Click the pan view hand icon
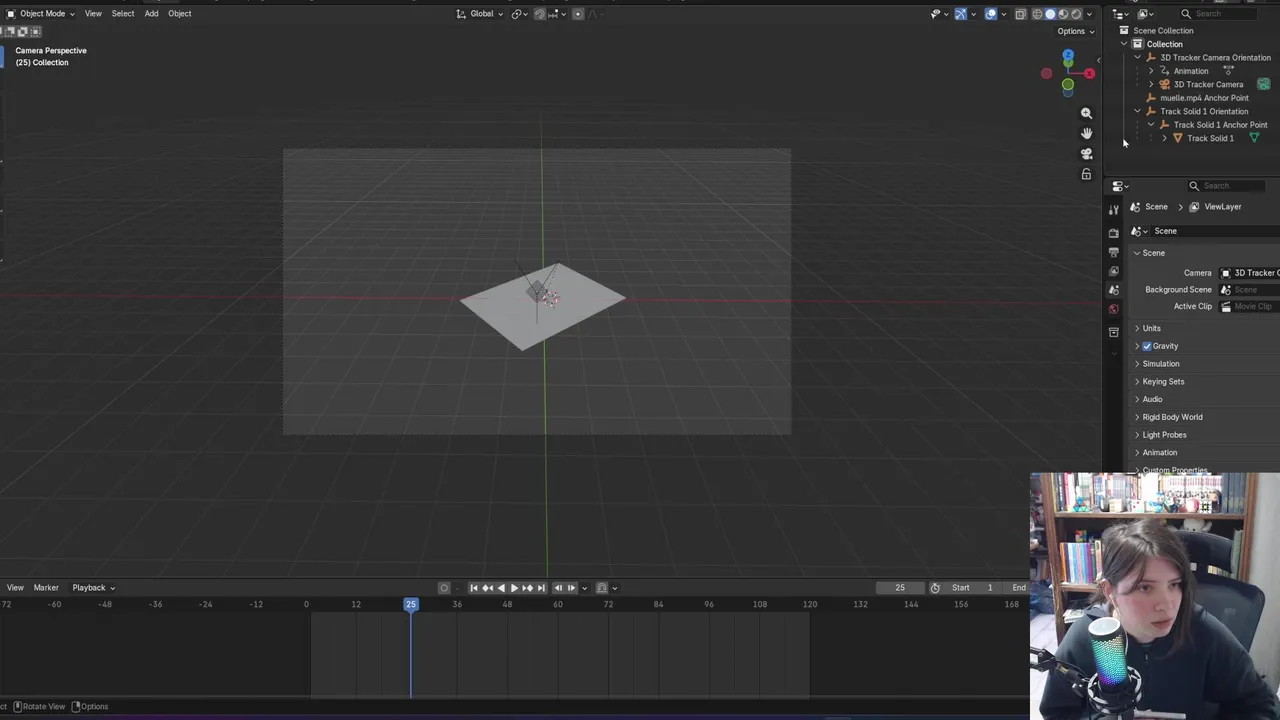Screen dimensions: 1280x720 click(1086, 133)
